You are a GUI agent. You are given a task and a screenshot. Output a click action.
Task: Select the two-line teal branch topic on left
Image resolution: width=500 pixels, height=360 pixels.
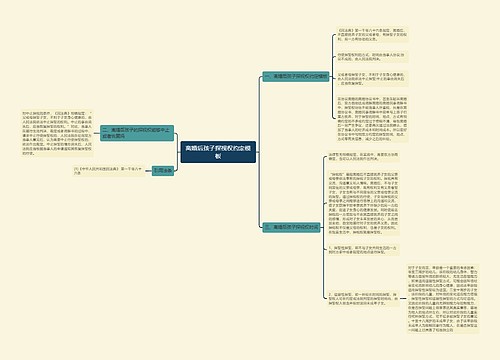coord(137,133)
